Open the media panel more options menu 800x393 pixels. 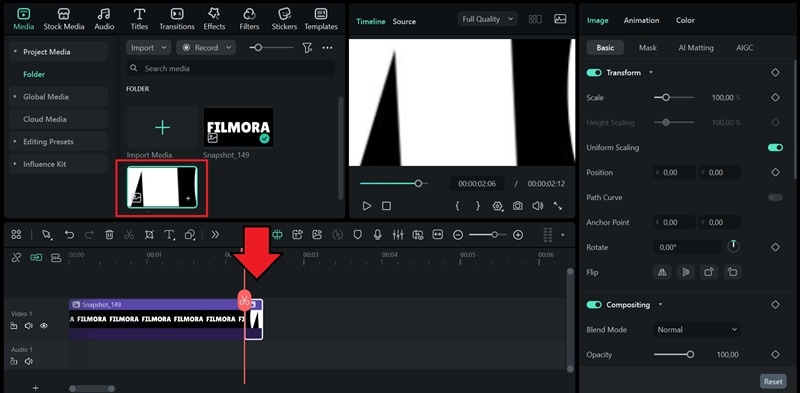coord(328,47)
